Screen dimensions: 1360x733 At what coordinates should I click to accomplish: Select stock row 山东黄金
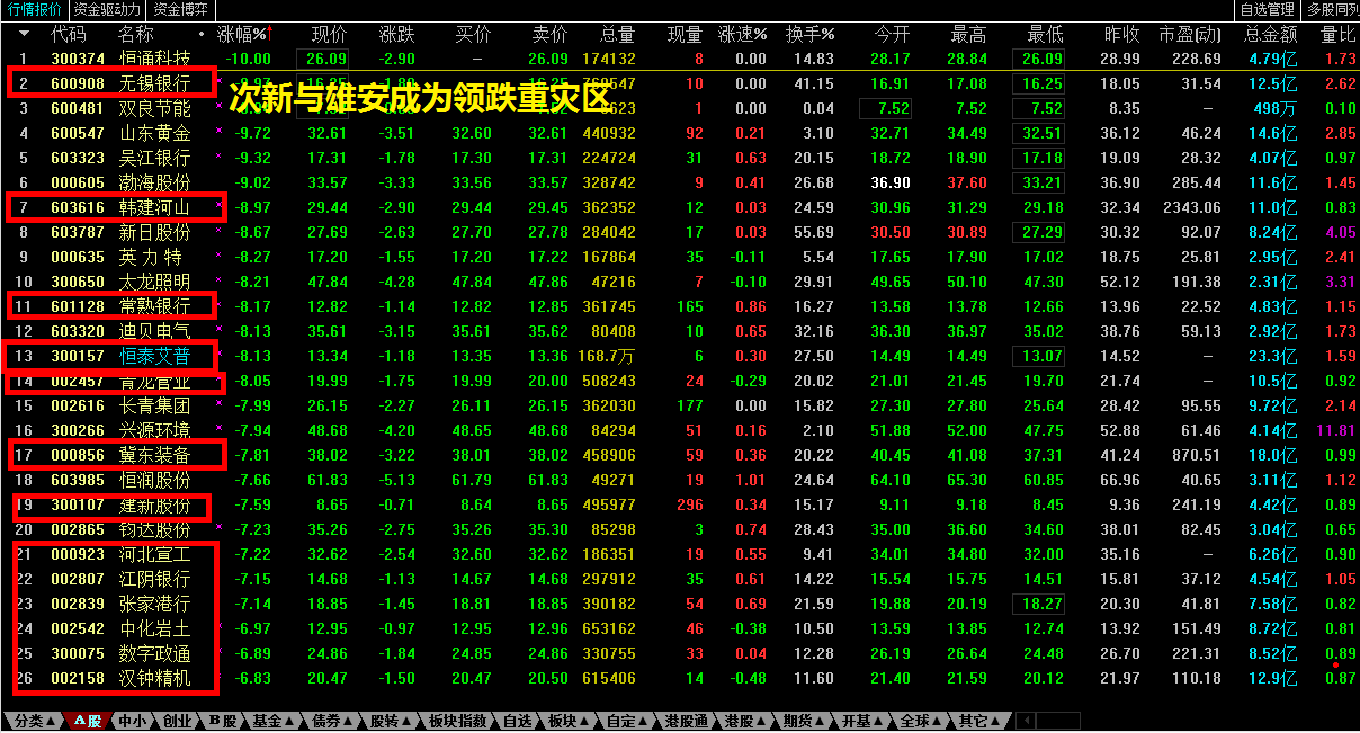pos(680,133)
